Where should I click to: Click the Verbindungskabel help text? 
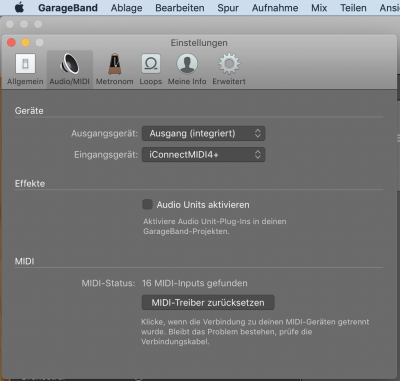pyautogui.click(x=255, y=332)
